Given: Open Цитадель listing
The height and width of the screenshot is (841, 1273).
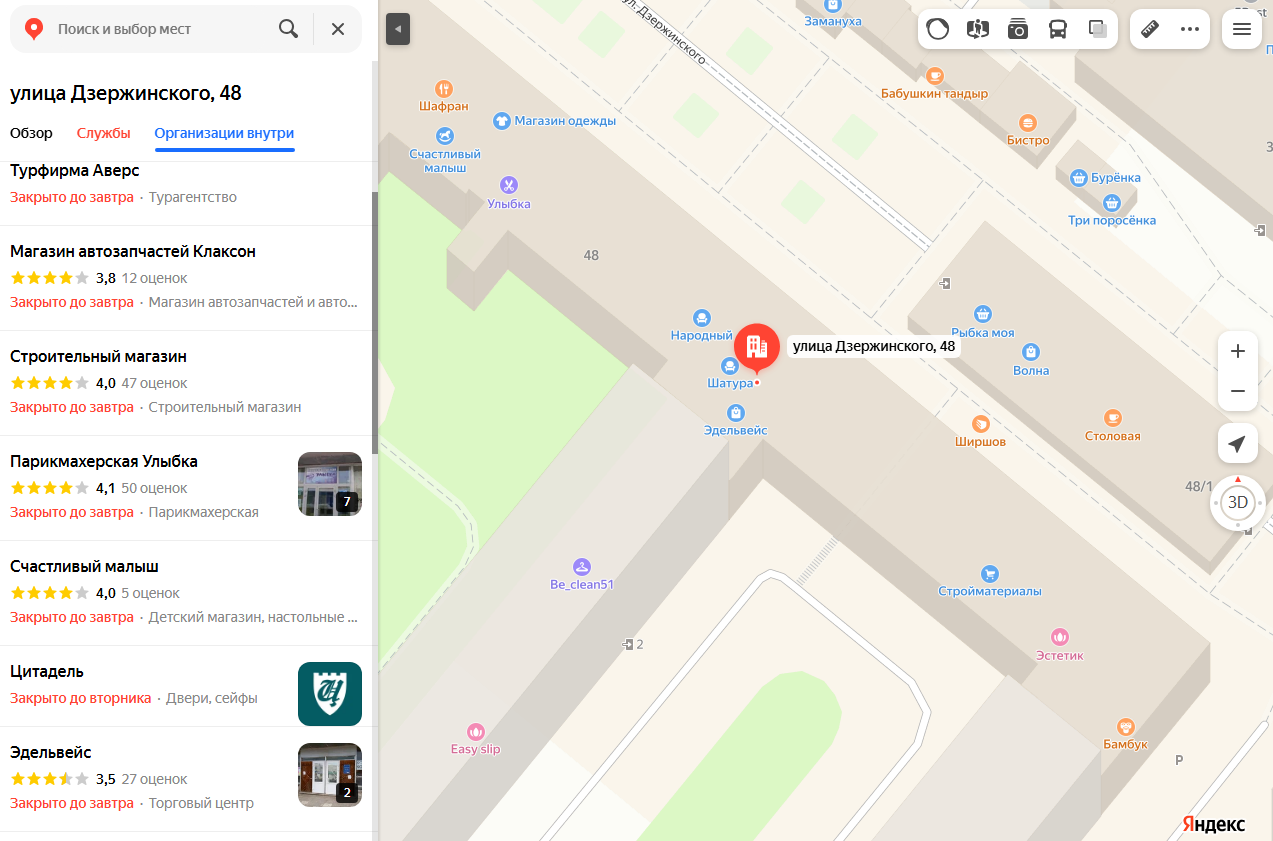Looking at the screenshot, I should pos(186,685).
